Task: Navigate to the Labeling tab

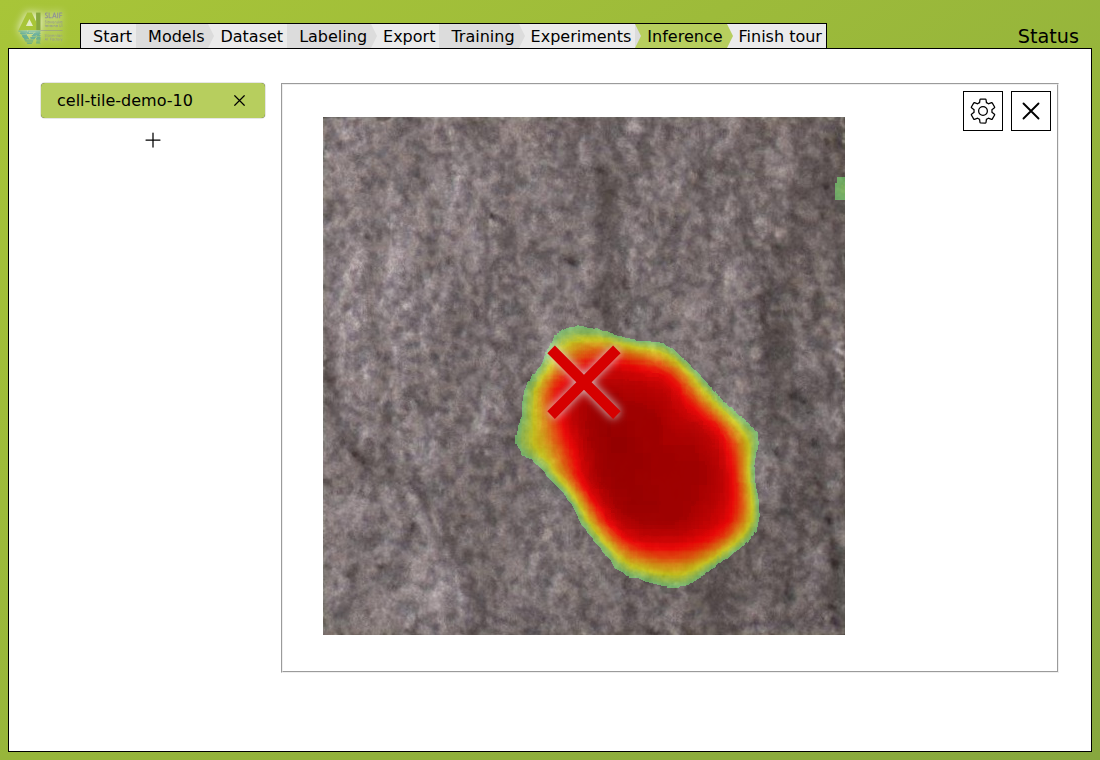Action: coord(333,36)
